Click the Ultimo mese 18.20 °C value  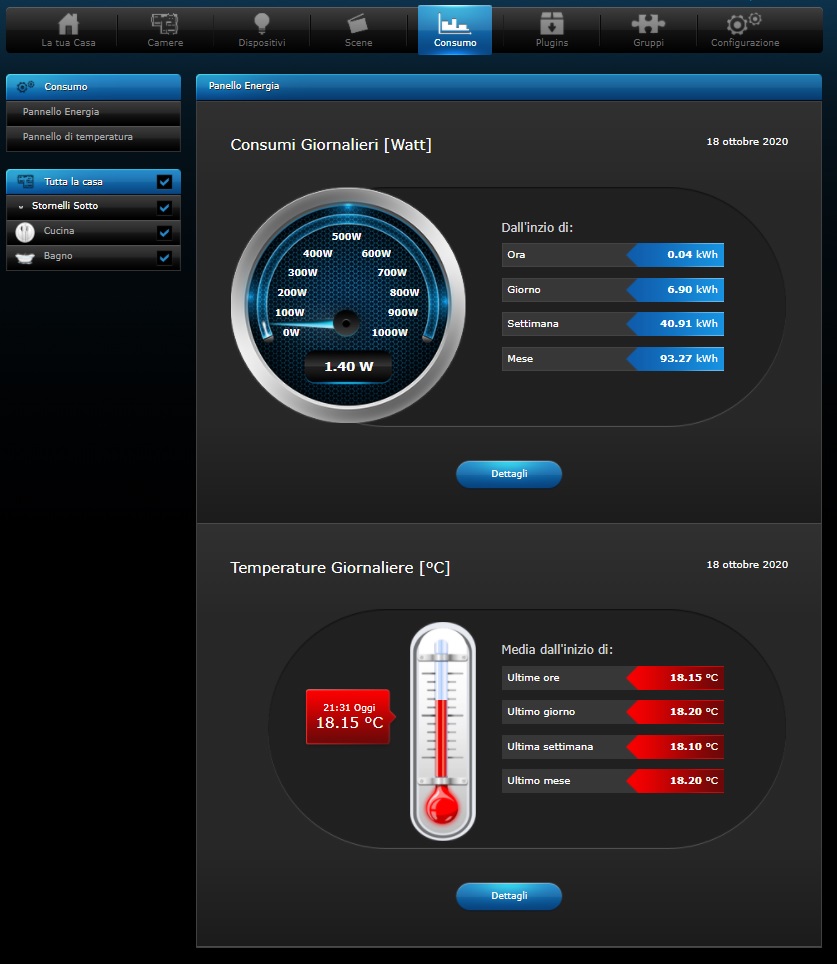click(x=675, y=780)
